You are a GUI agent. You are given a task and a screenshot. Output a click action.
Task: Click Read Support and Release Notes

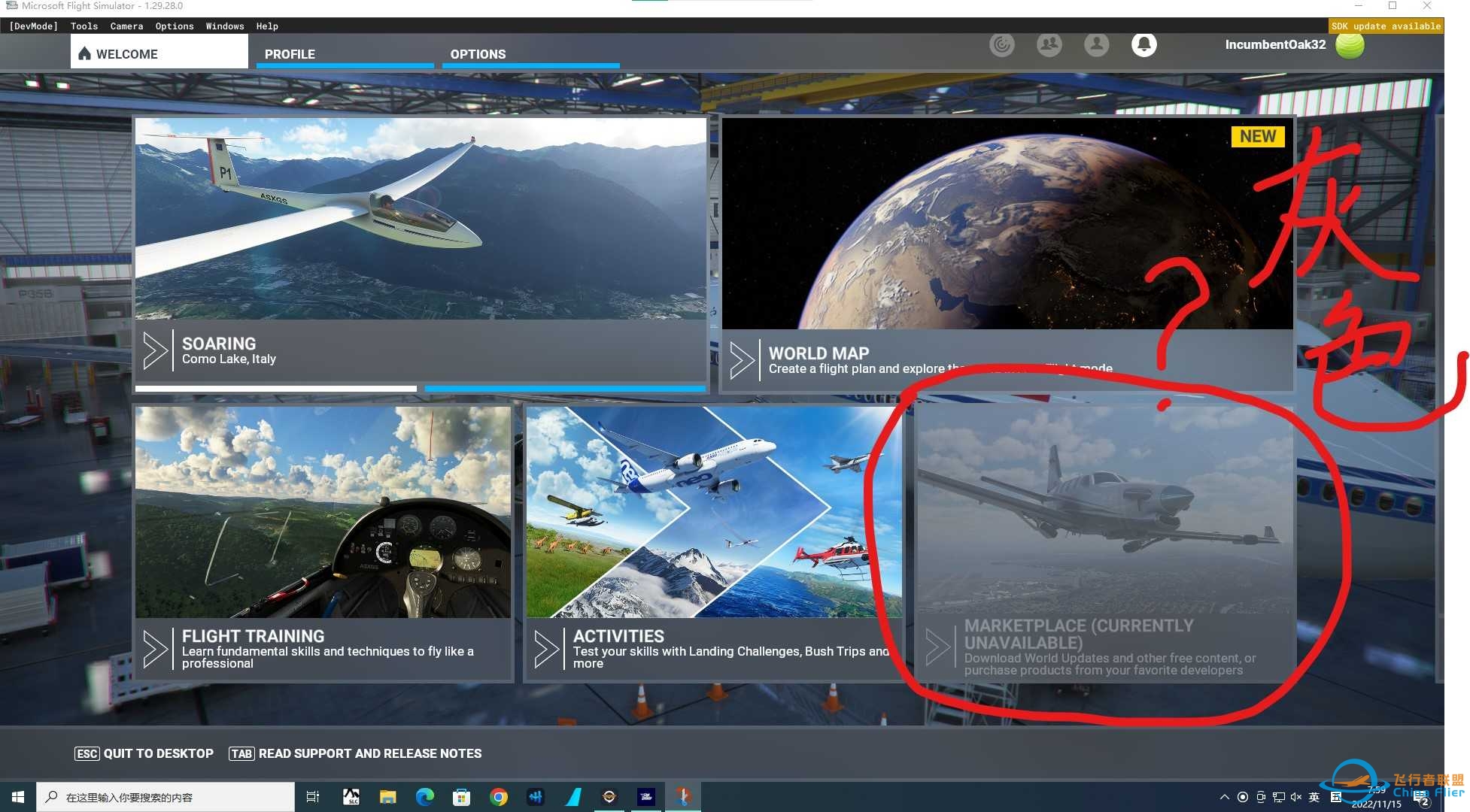pos(355,753)
